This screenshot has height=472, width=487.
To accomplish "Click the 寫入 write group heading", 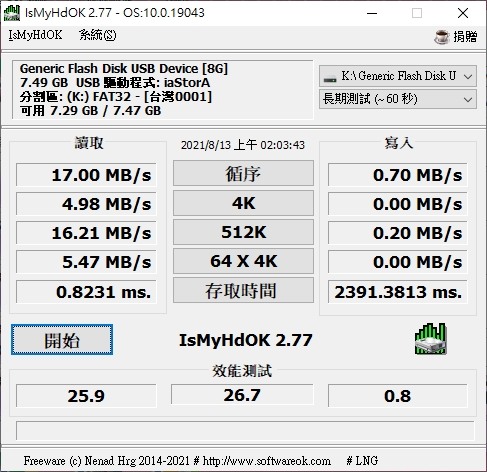I will [399, 143].
